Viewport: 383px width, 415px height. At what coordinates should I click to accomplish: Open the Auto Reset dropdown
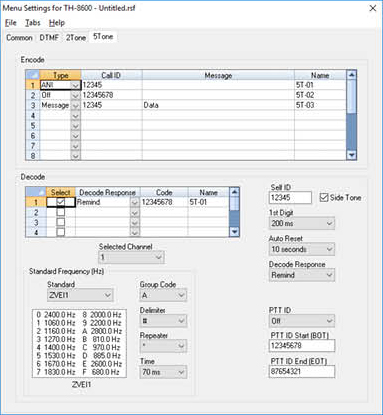[x=302, y=249]
